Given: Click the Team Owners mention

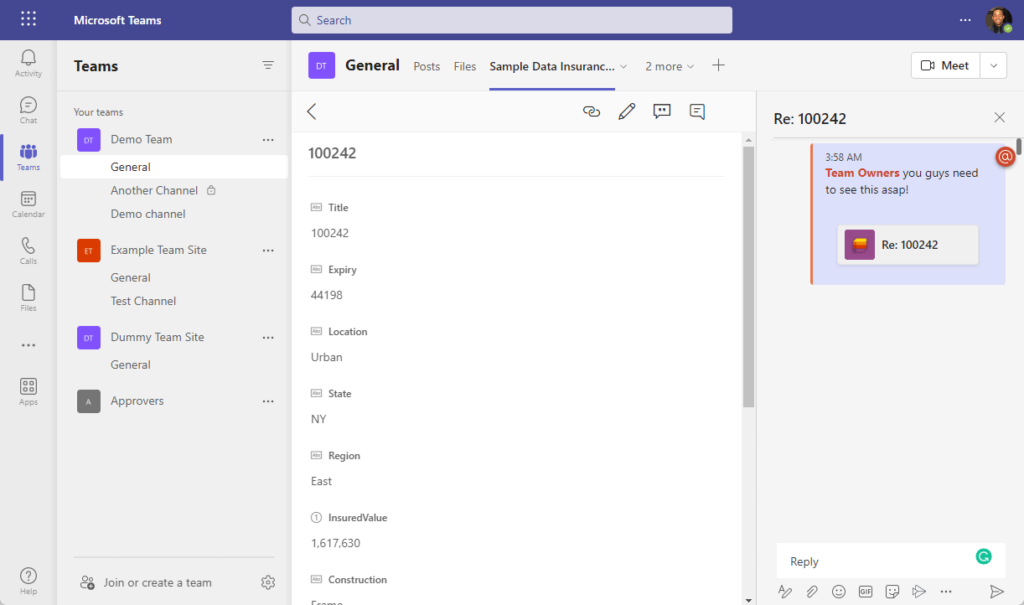Looking at the screenshot, I should point(862,173).
